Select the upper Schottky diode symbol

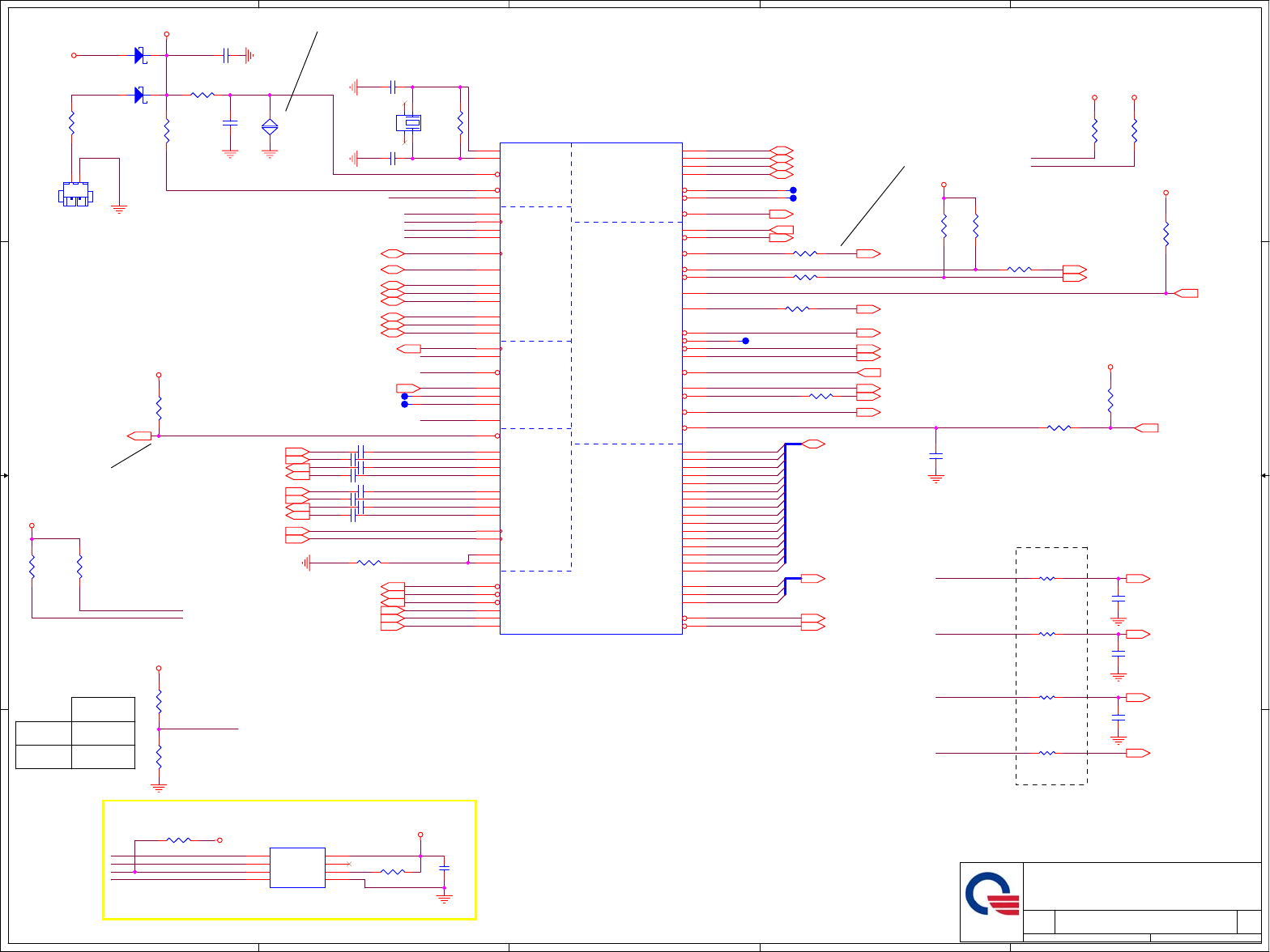tap(139, 55)
